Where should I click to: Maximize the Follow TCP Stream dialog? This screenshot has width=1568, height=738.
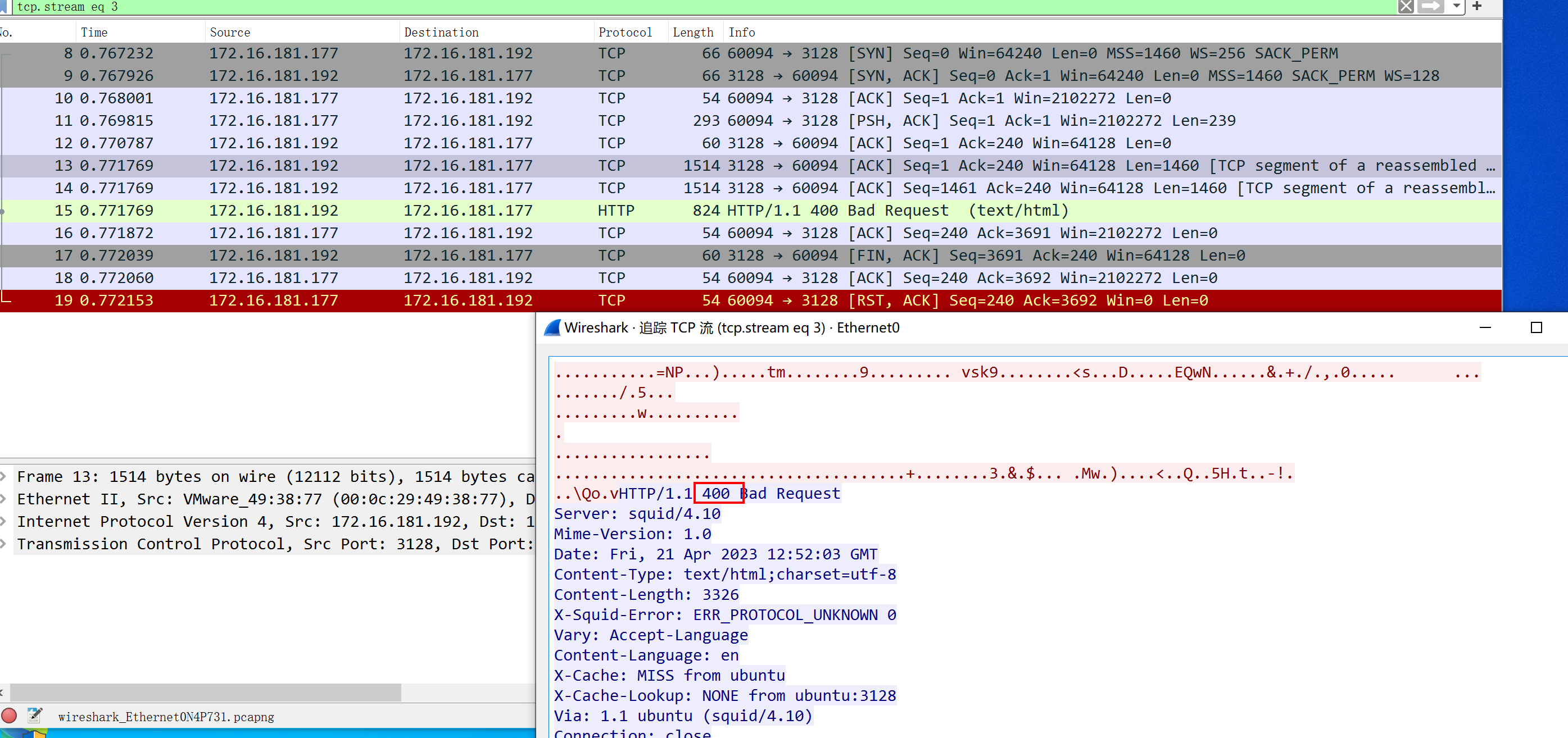coord(1536,328)
